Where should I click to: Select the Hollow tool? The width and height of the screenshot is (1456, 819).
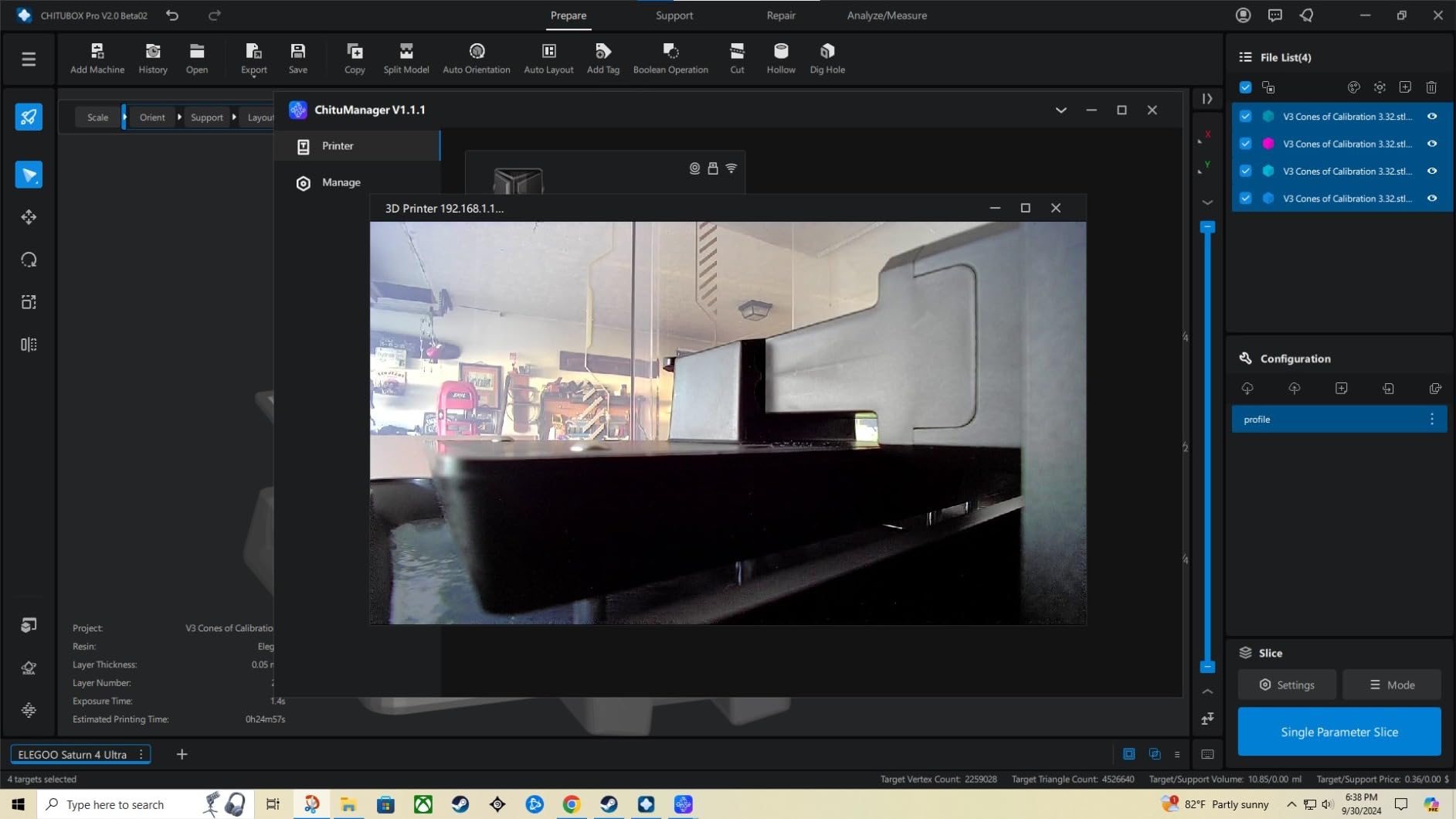click(x=781, y=59)
